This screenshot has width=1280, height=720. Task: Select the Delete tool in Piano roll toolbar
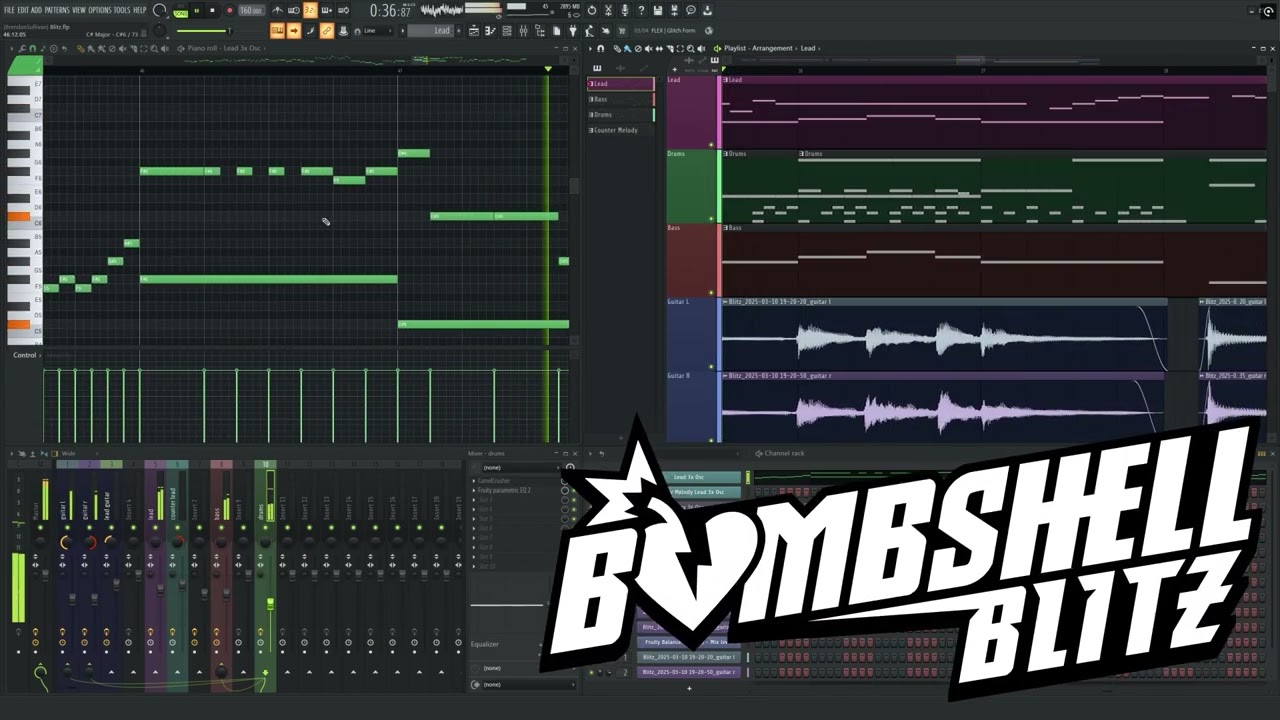[x=112, y=48]
